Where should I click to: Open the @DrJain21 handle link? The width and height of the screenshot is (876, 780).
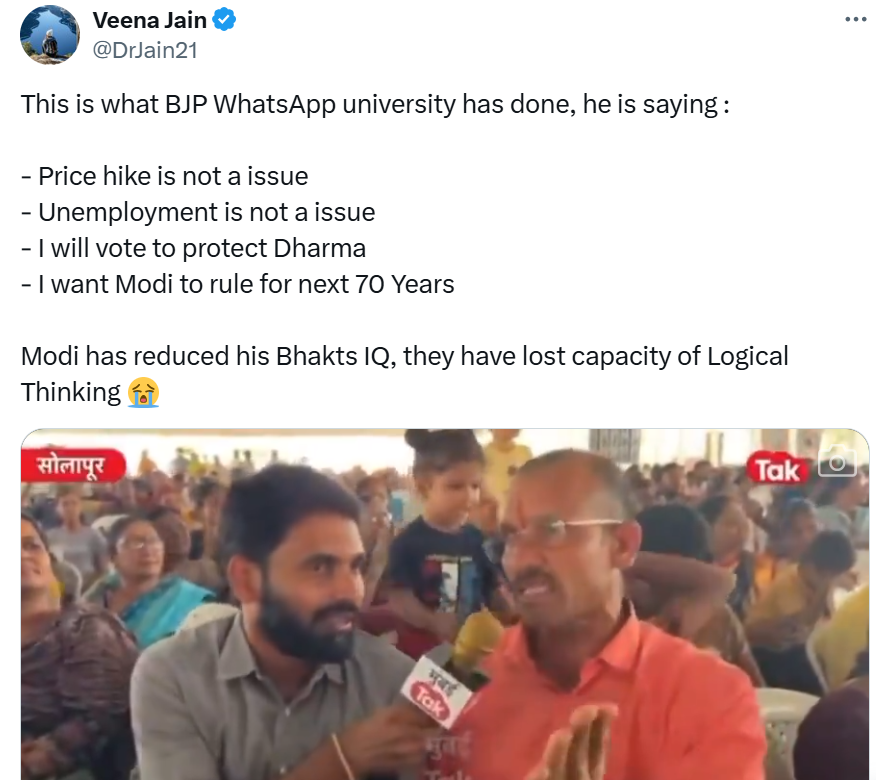tap(145, 50)
